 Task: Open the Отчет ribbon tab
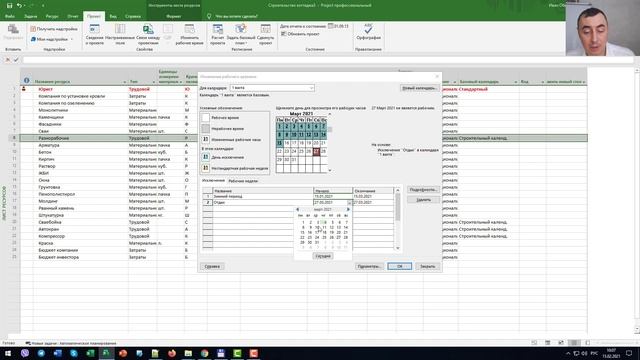[73, 16]
